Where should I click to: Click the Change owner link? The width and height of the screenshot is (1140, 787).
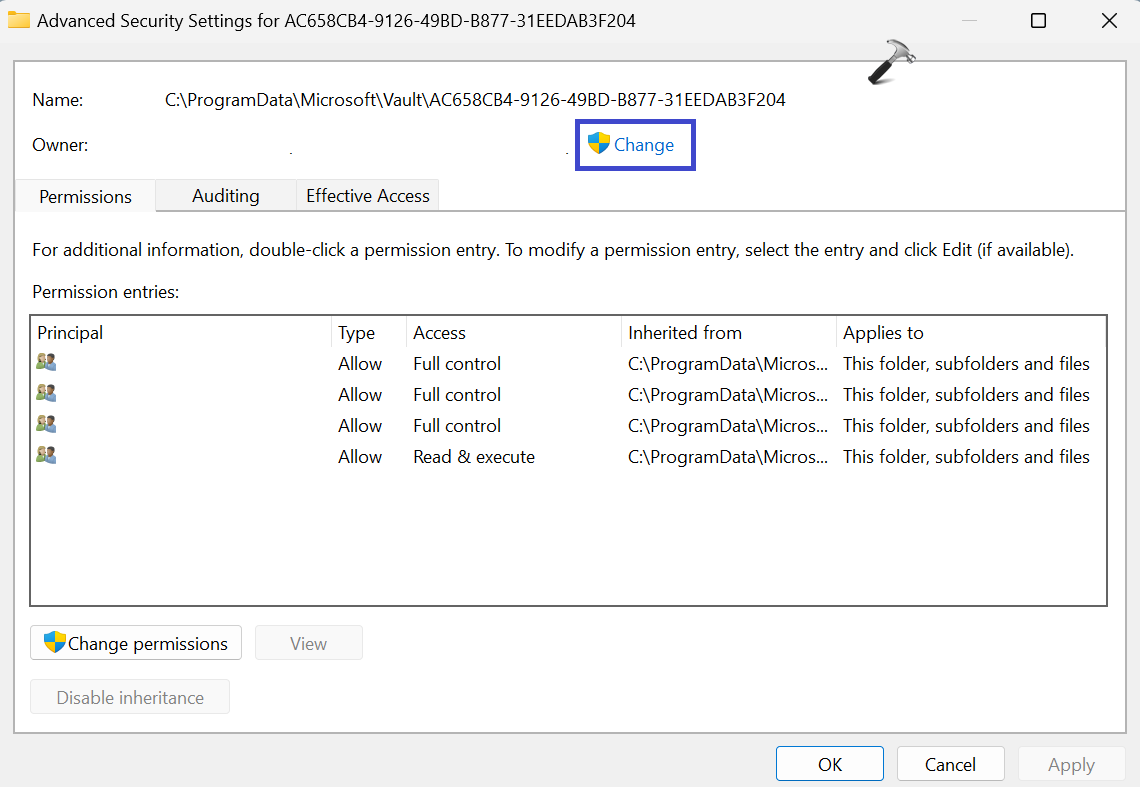[643, 145]
